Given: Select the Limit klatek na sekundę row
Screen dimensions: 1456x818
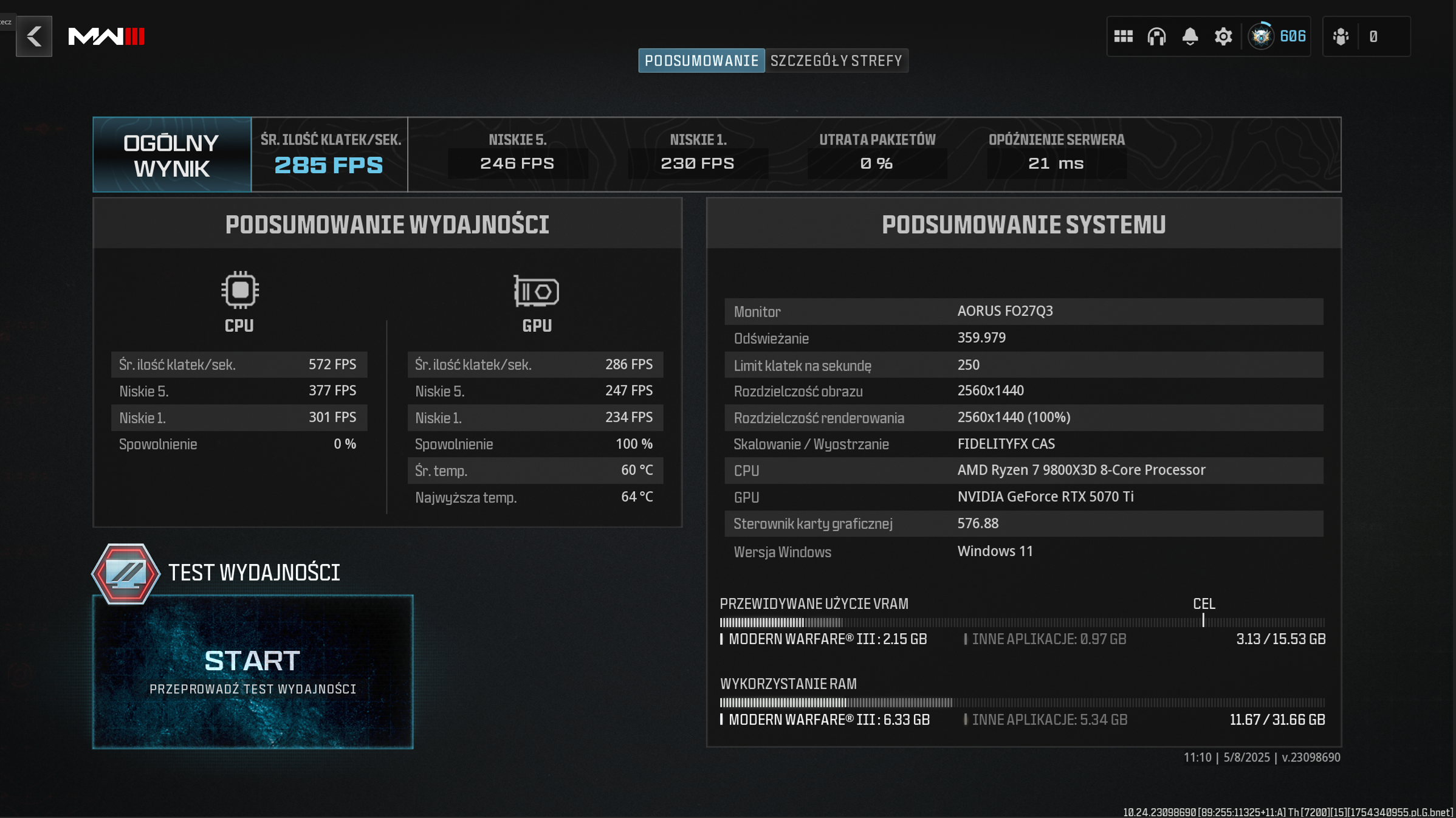Looking at the screenshot, I should 1023,365.
